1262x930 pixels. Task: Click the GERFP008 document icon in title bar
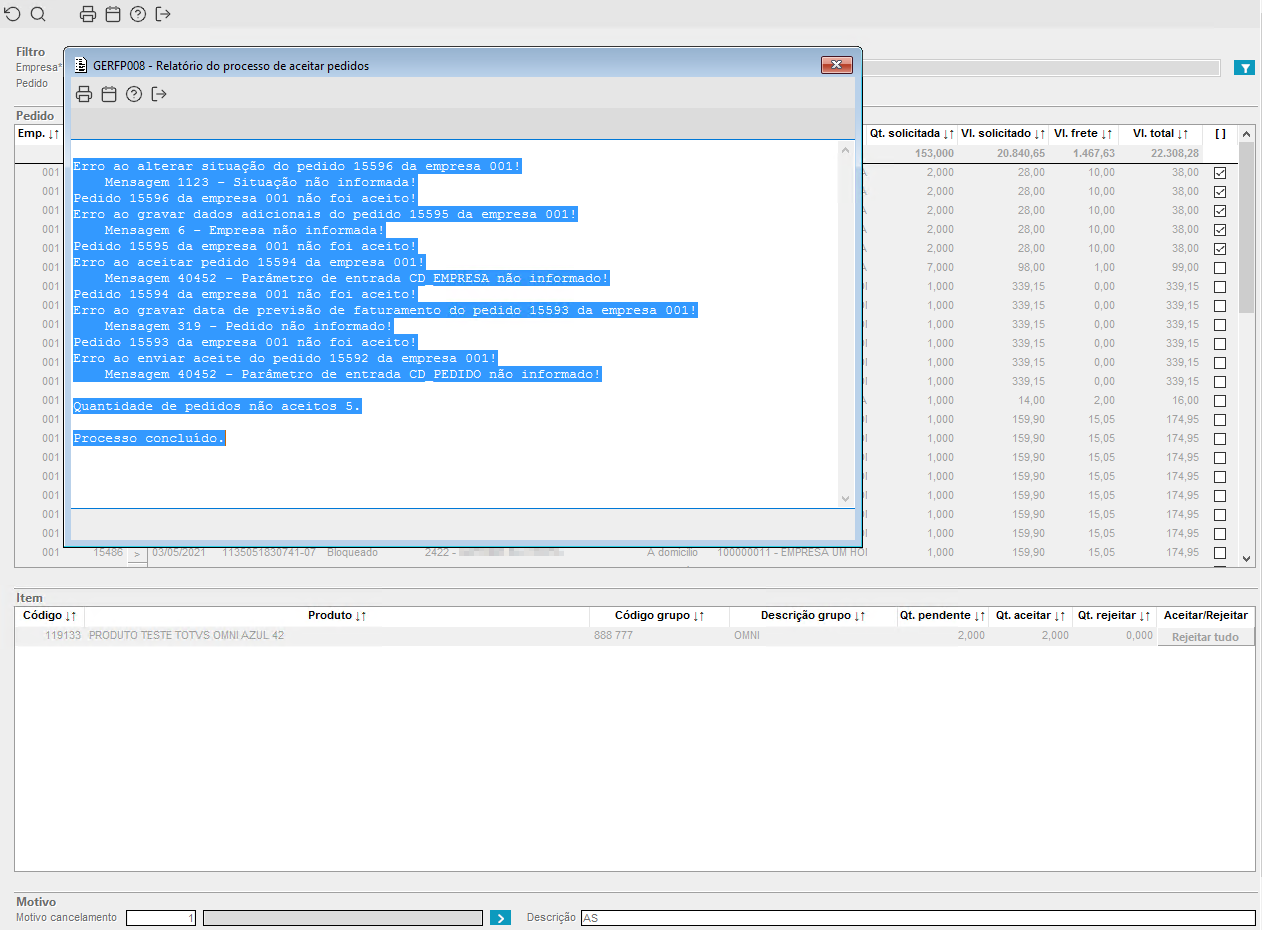click(81, 65)
